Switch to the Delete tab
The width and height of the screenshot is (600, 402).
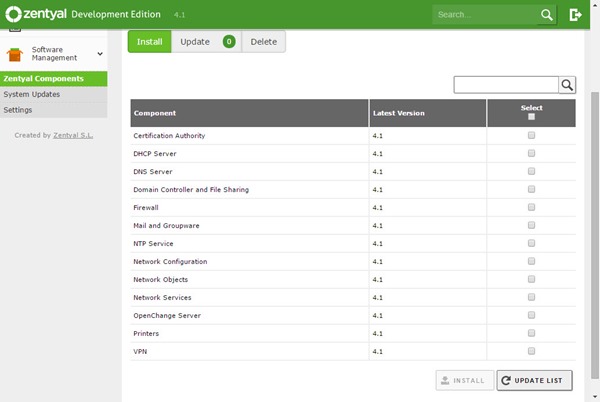pyautogui.click(x=264, y=42)
